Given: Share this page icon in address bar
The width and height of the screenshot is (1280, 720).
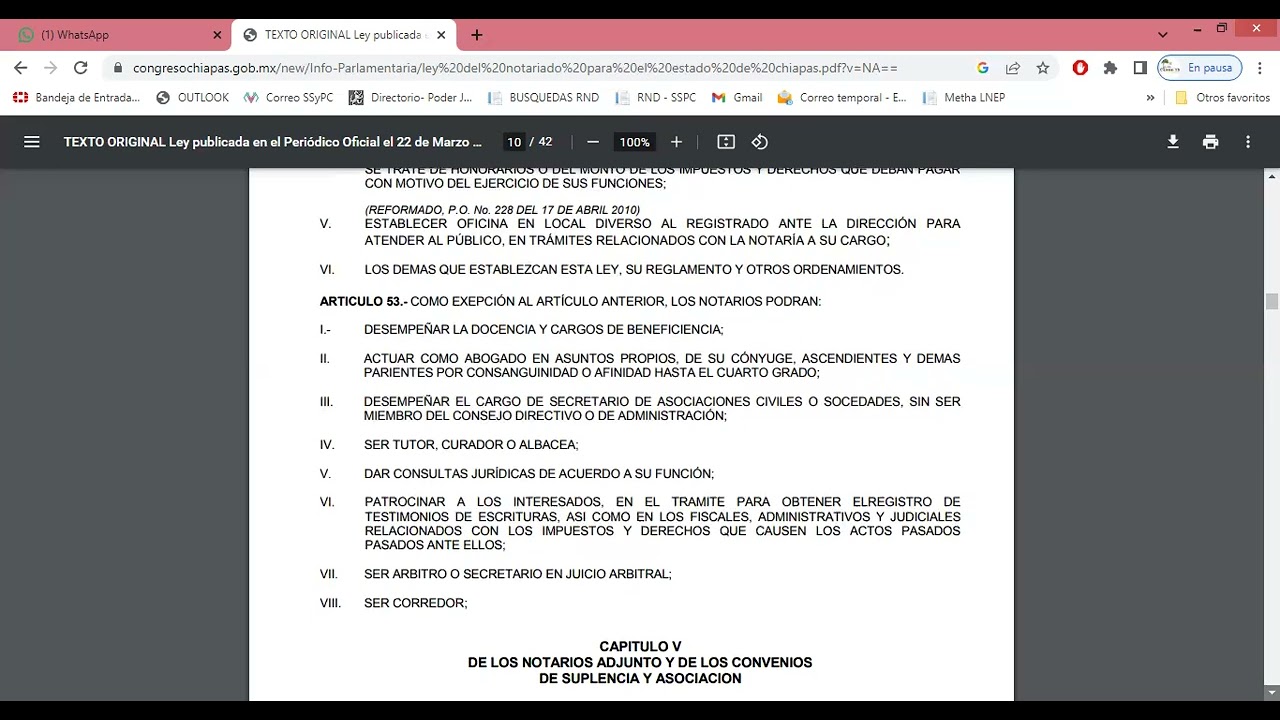Looking at the screenshot, I should [x=1013, y=68].
